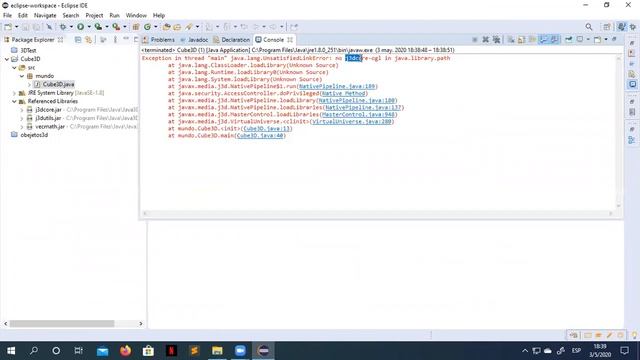Toggle Show Console on standard error change
The width and height of the screenshot is (640, 360).
[x=554, y=40]
